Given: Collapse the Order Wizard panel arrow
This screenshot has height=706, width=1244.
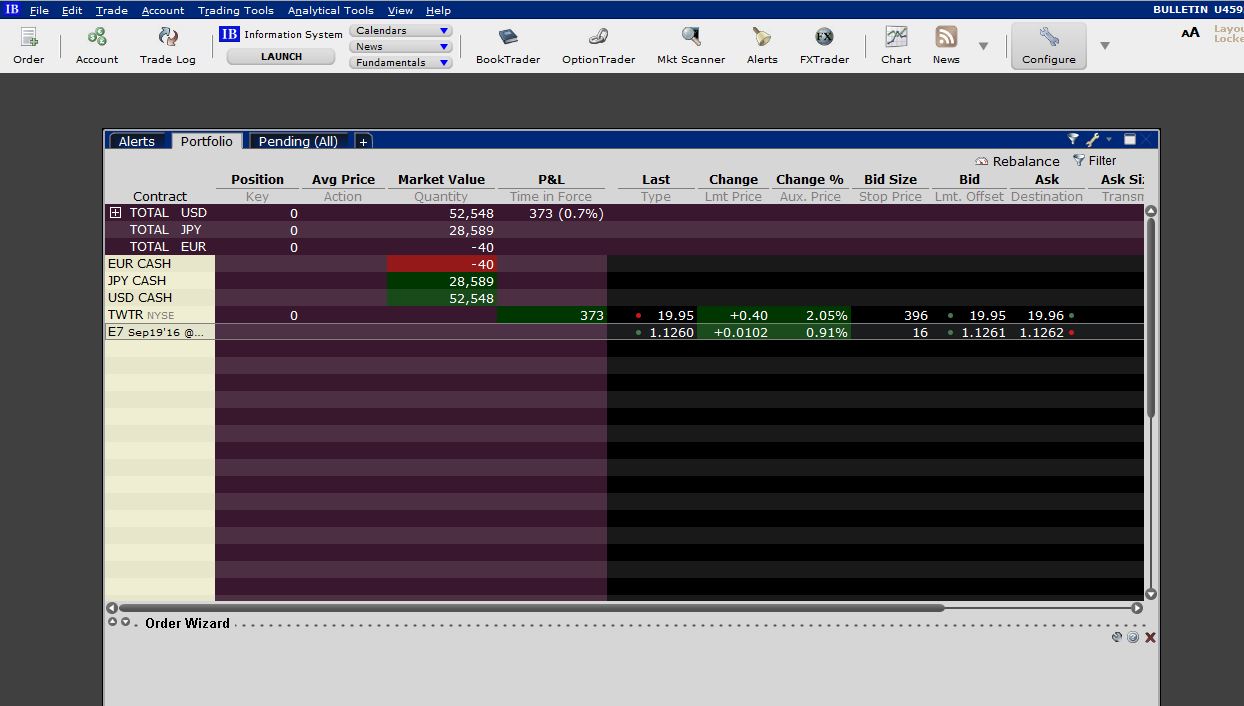Looking at the screenshot, I should coord(125,622).
